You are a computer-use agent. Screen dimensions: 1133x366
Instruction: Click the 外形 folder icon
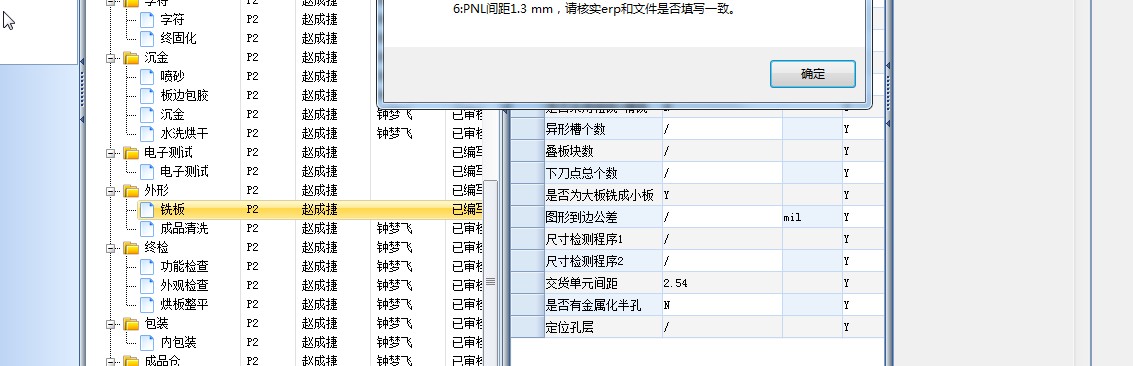pyautogui.click(x=131, y=191)
